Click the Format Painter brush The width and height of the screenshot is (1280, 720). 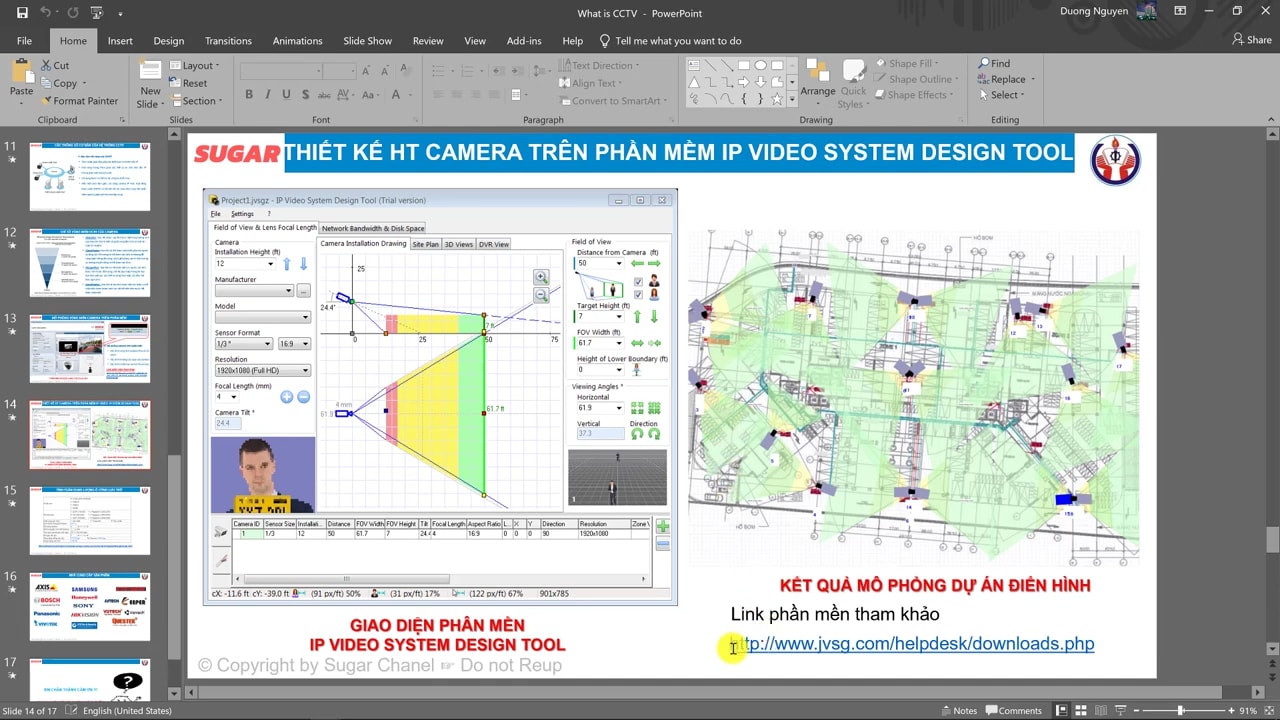[x=46, y=100]
